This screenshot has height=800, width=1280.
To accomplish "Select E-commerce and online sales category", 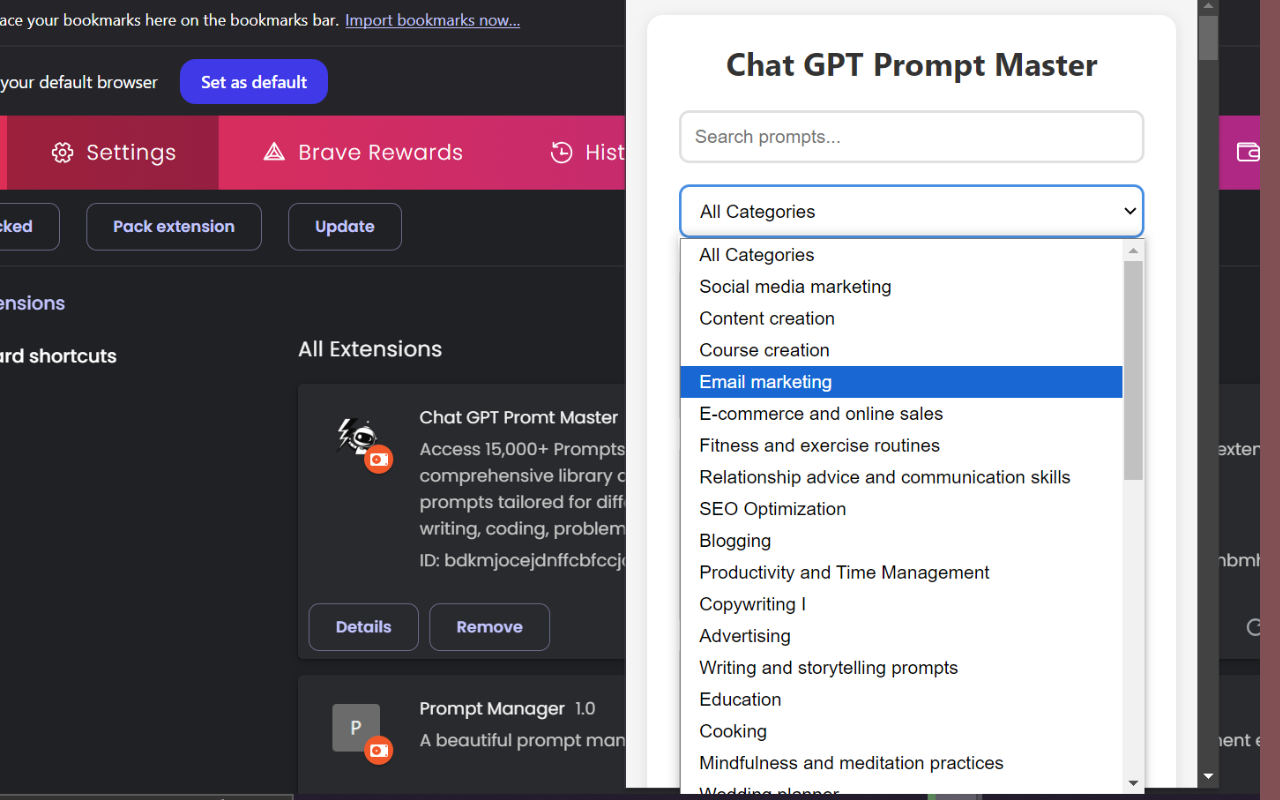I will (901, 414).
